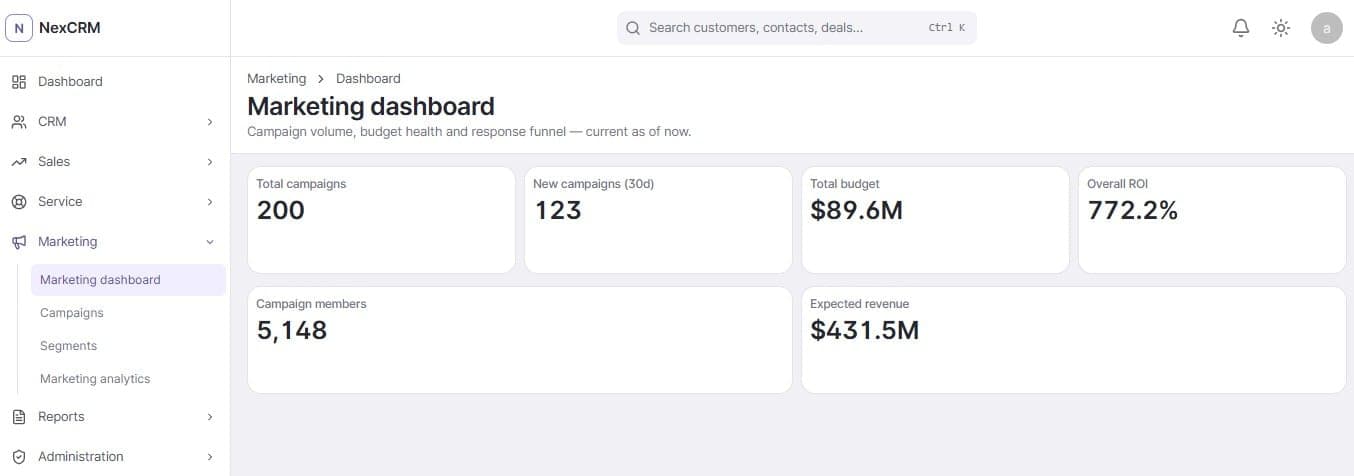Expand the Sales section chevron
The image size is (1354, 476).
point(210,162)
